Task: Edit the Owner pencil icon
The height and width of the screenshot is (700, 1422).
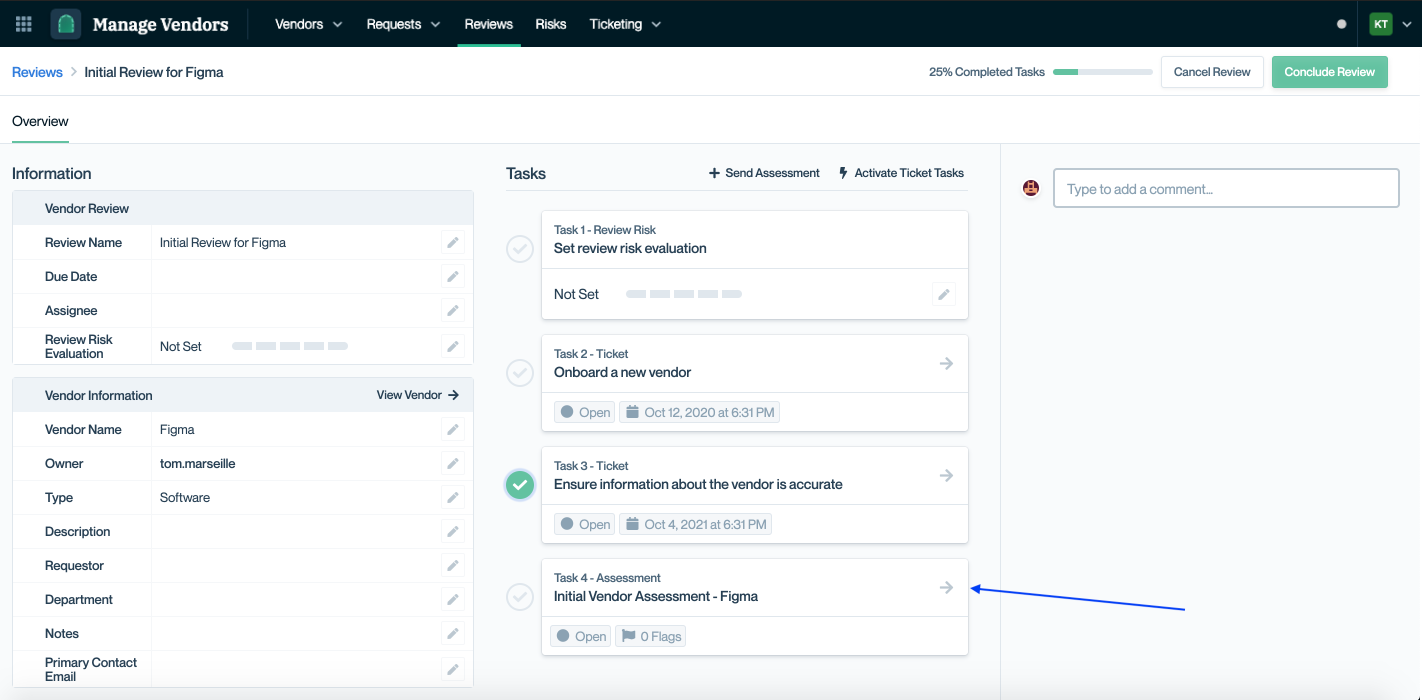Action: pos(453,464)
